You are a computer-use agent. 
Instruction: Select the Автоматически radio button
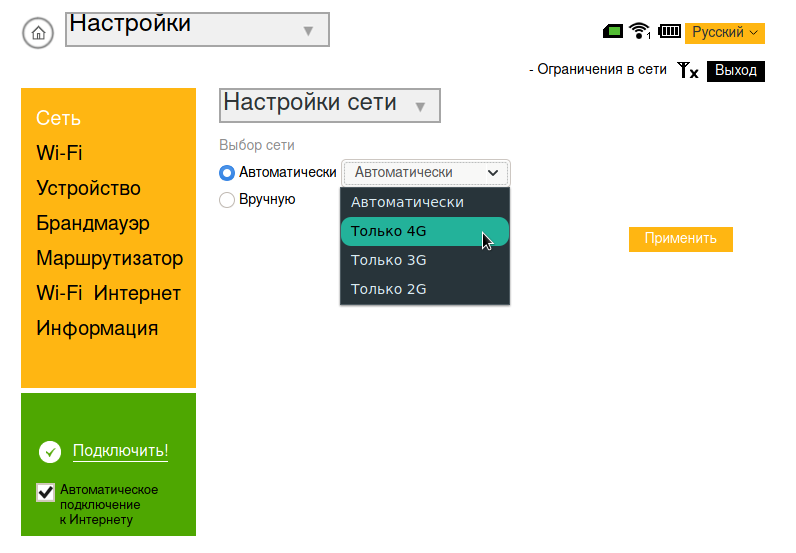(x=227, y=172)
